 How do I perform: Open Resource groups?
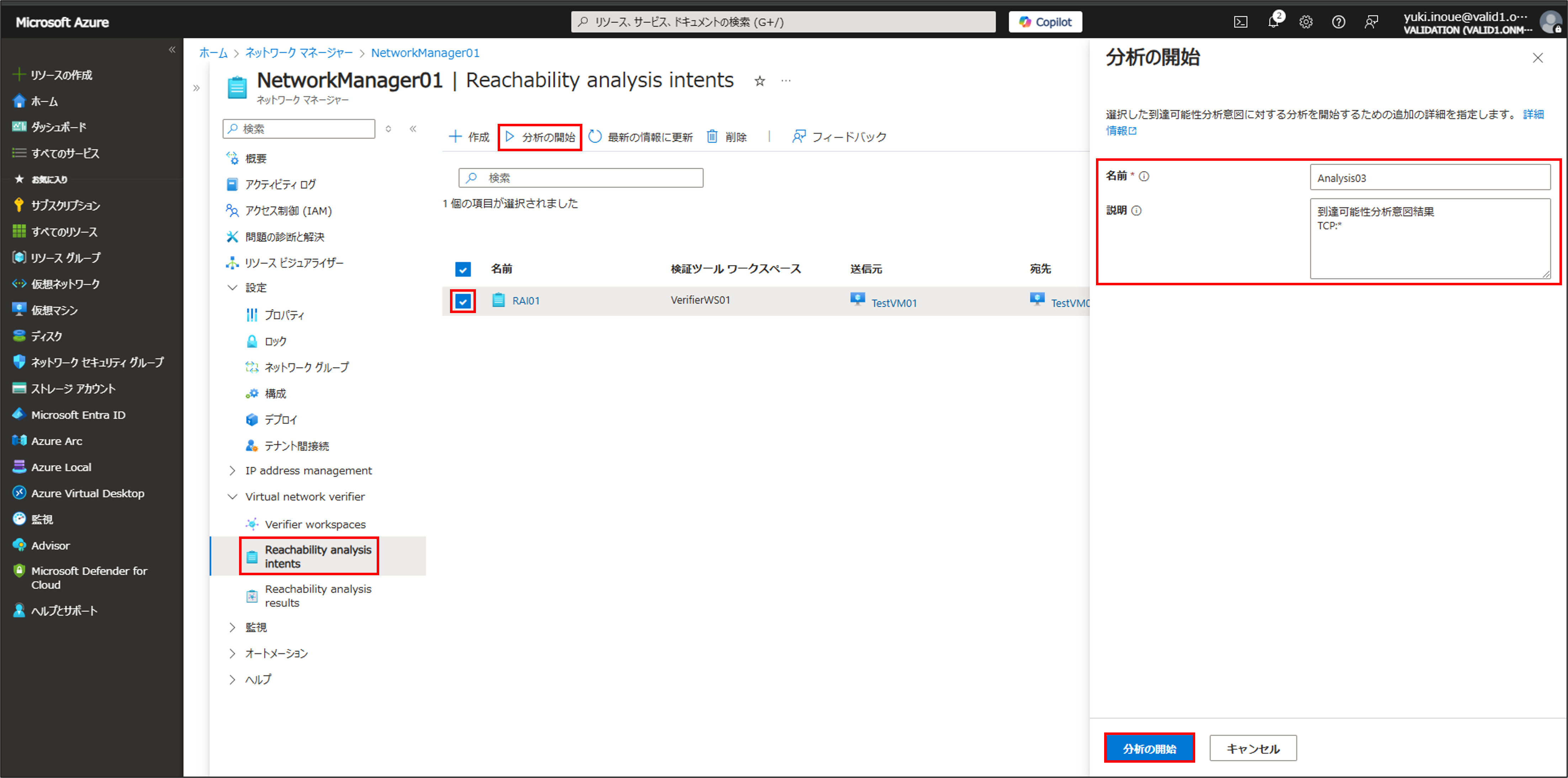pyautogui.click(x=56, y=258)
